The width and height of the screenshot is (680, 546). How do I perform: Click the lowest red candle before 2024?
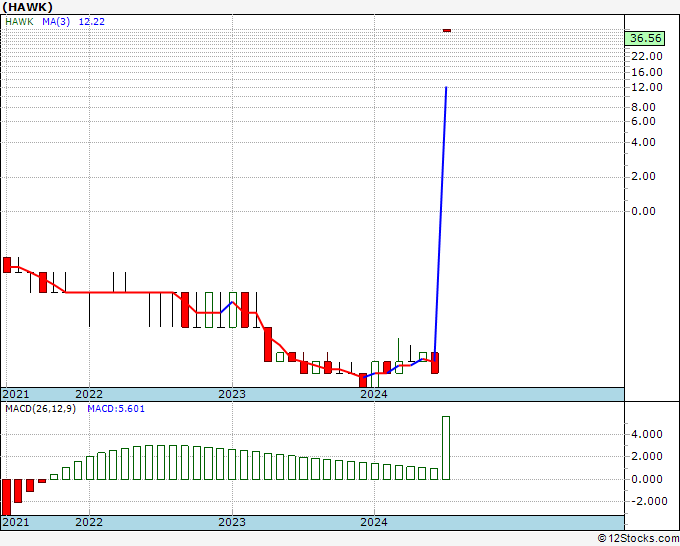[x=363, y=380]
